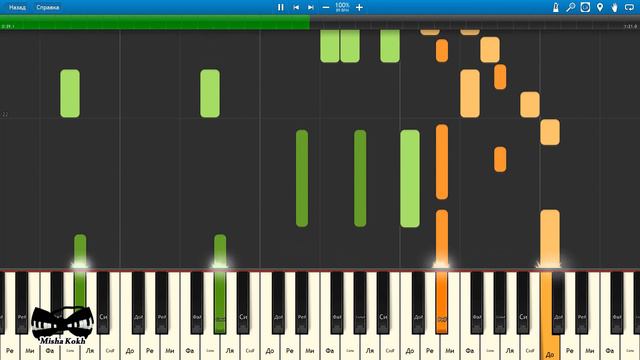Screen dimensions: 640x360
Task: Seek in the unplayed gray timeline portion
Action: [x=475, y=22]
